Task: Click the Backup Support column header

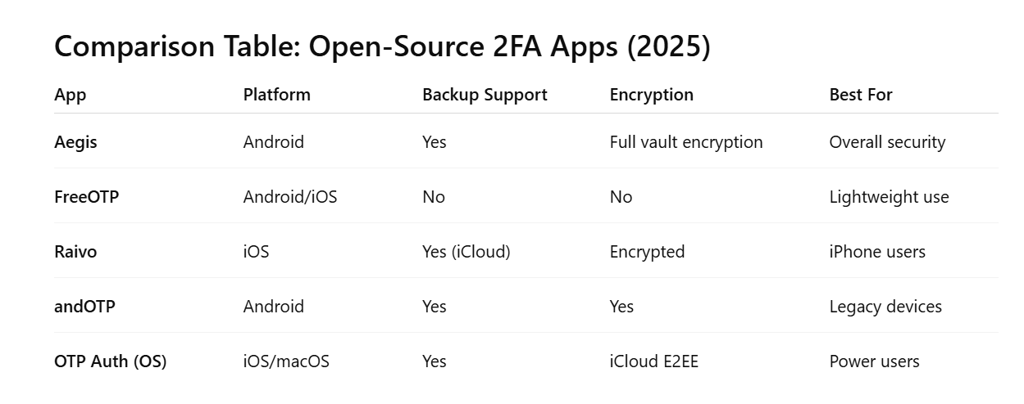Action: point(484,95)
